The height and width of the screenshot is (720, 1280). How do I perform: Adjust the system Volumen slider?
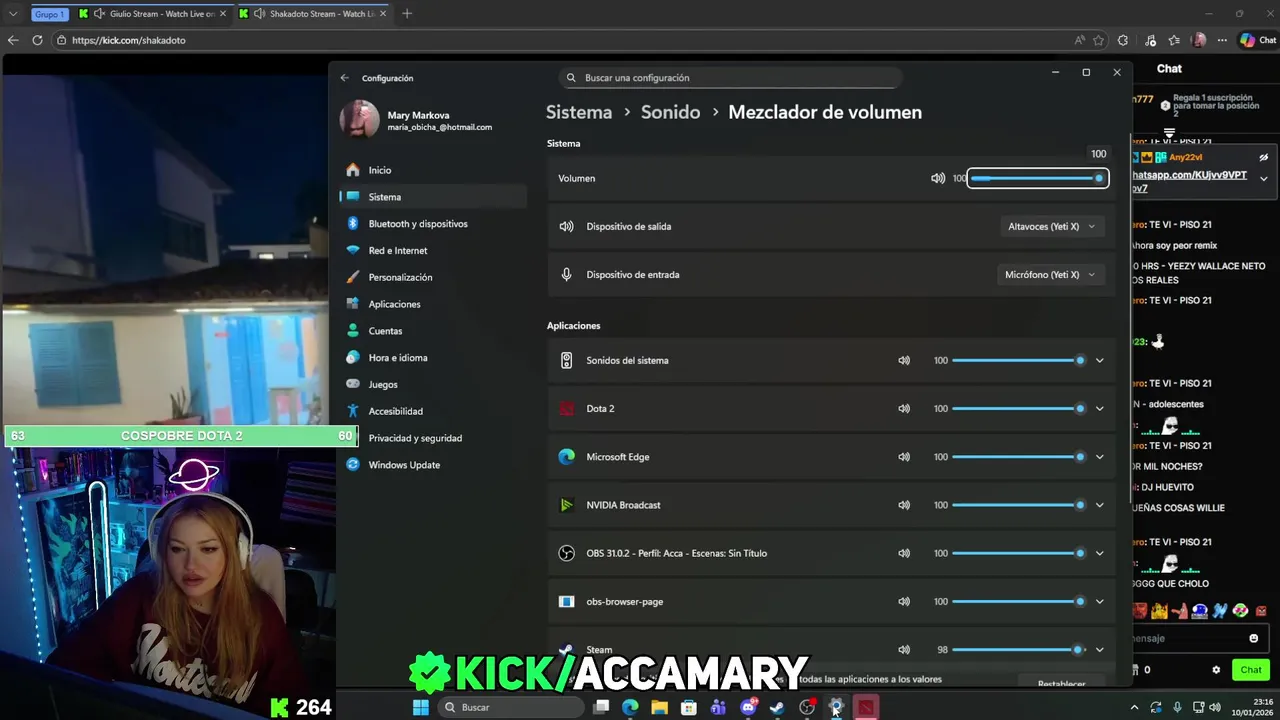1037,178
